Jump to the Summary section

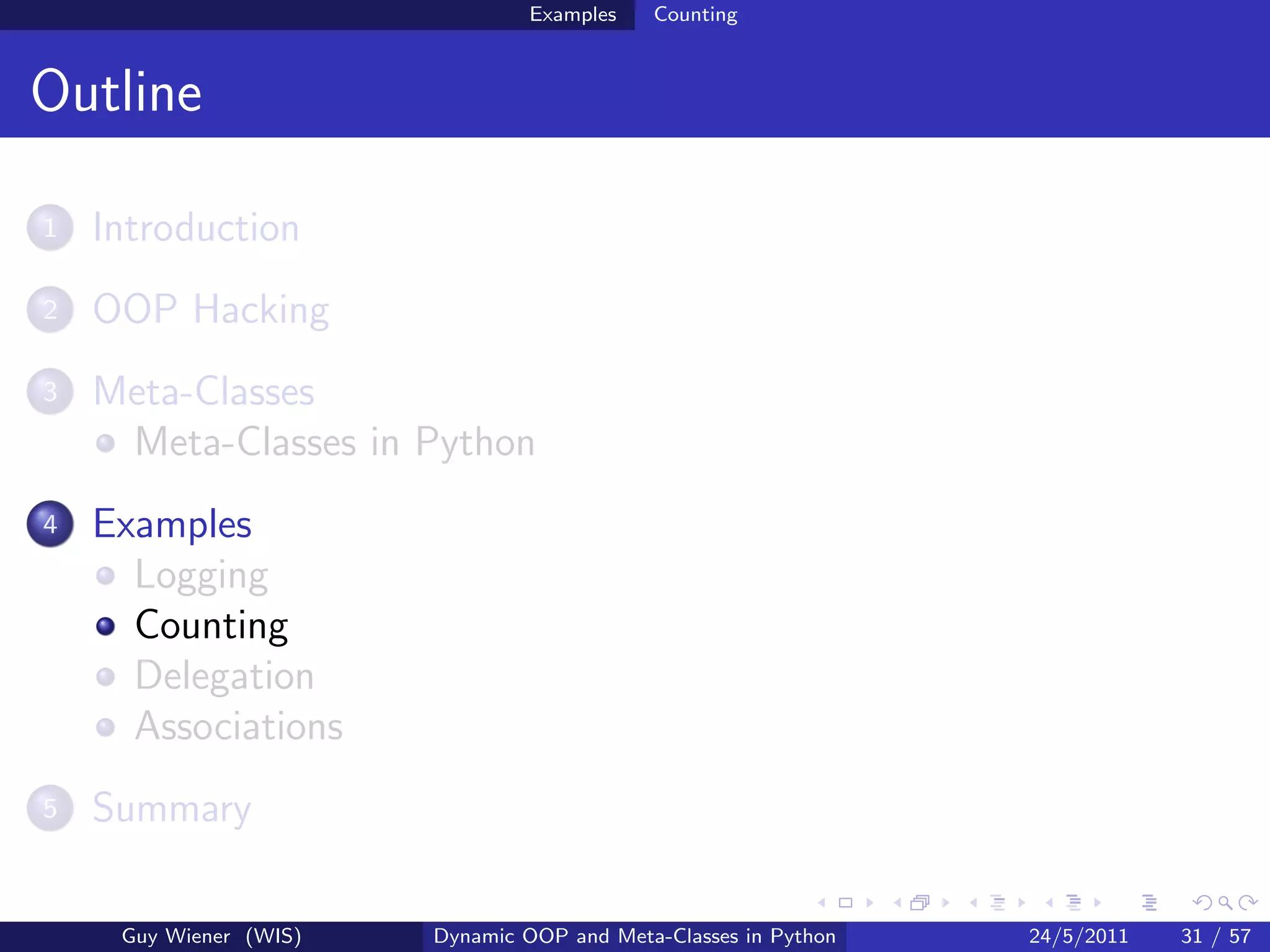point(172,809)
